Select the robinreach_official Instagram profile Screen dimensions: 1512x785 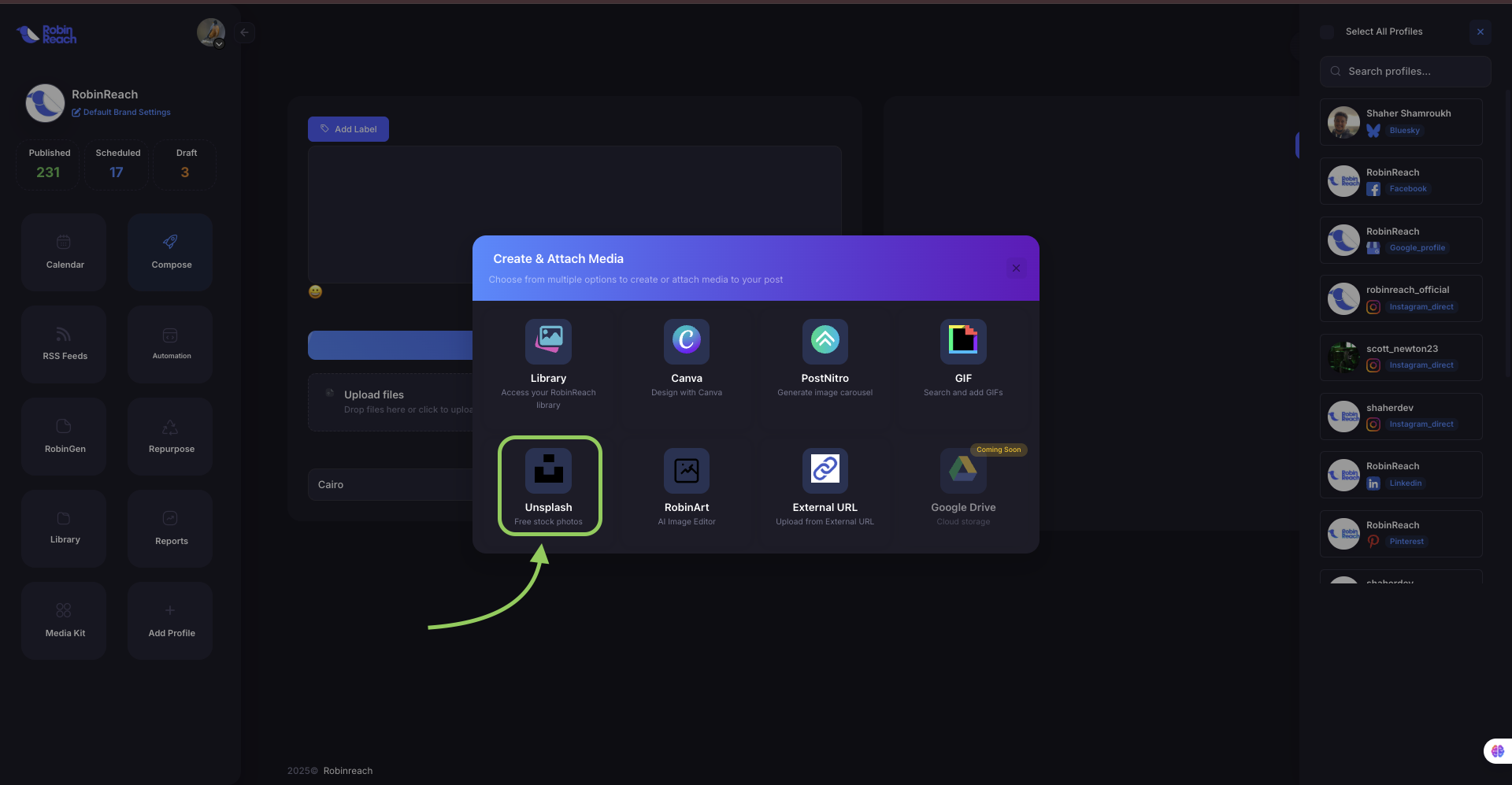click(1401, 298)
